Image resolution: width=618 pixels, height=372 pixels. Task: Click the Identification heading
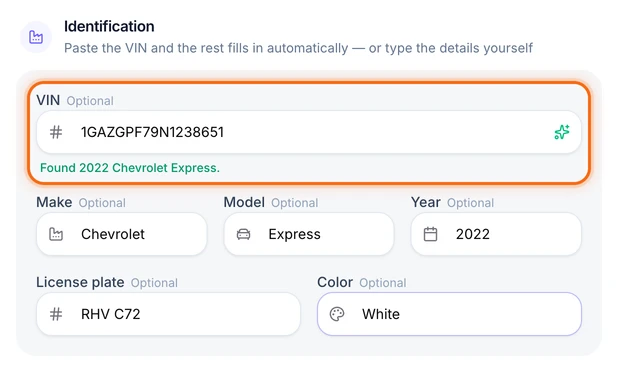coord(109,26)
